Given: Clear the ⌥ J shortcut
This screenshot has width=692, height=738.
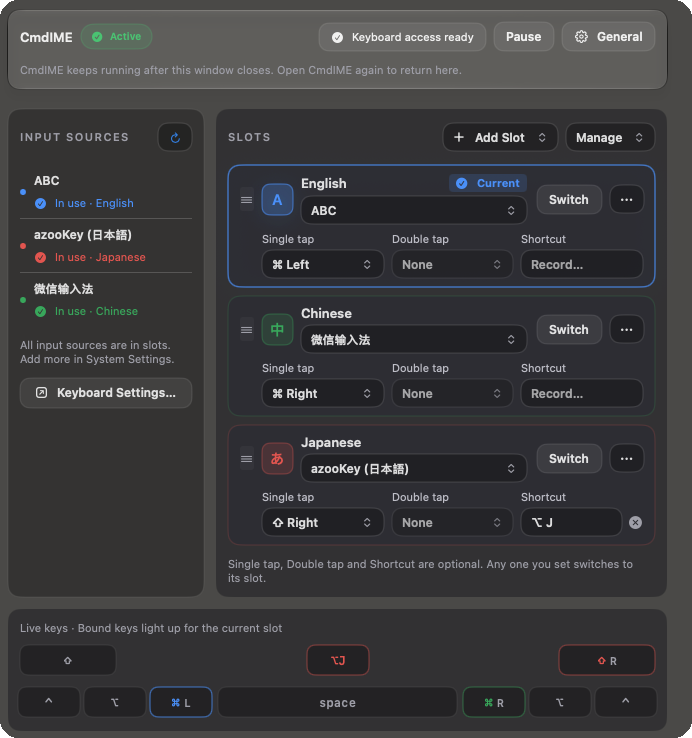Looking at the screenshot, I should (636, 522).
